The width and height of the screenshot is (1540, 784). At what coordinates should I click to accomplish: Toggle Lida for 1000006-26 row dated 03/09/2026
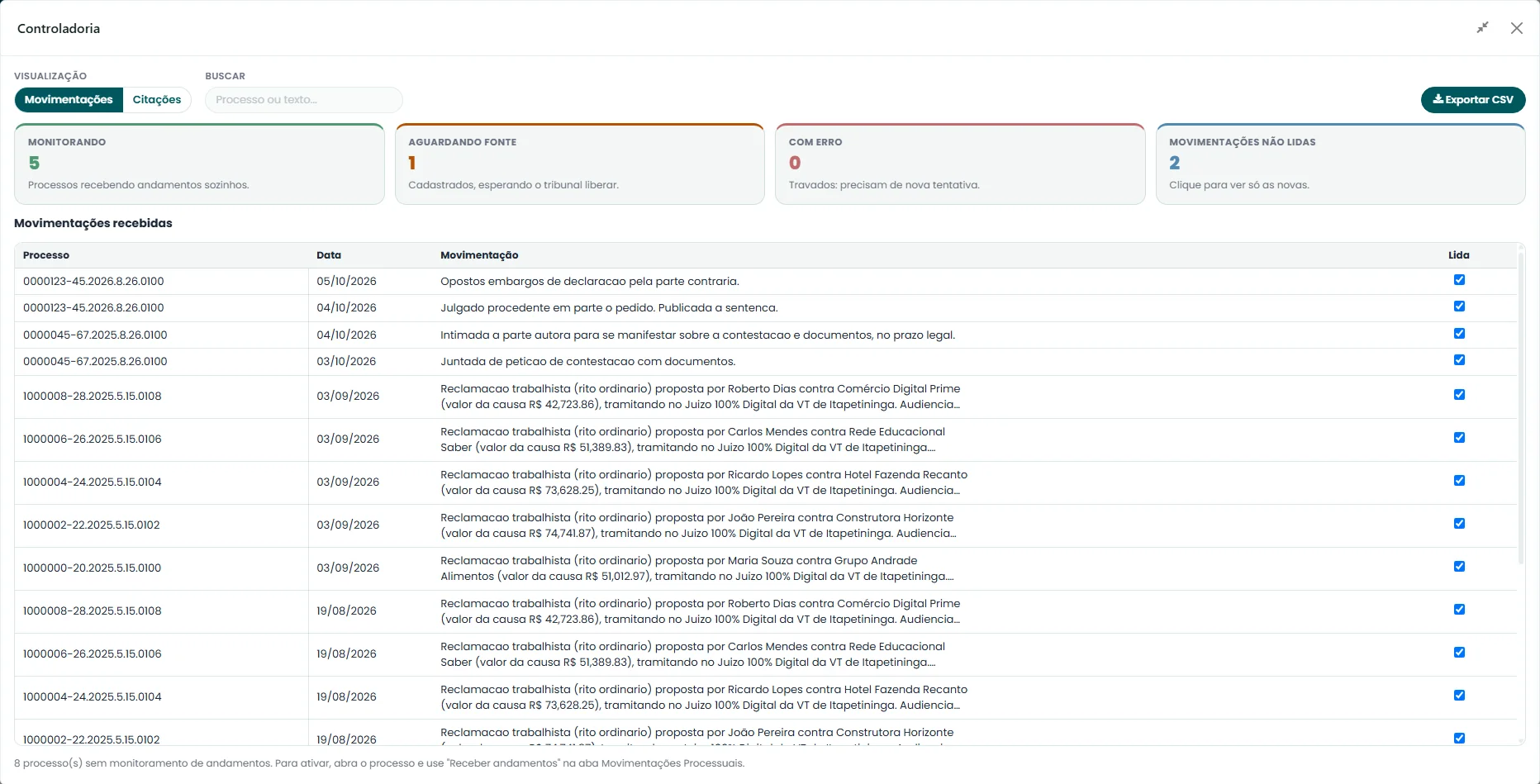pyautogui.click(x=1459, y=438)
